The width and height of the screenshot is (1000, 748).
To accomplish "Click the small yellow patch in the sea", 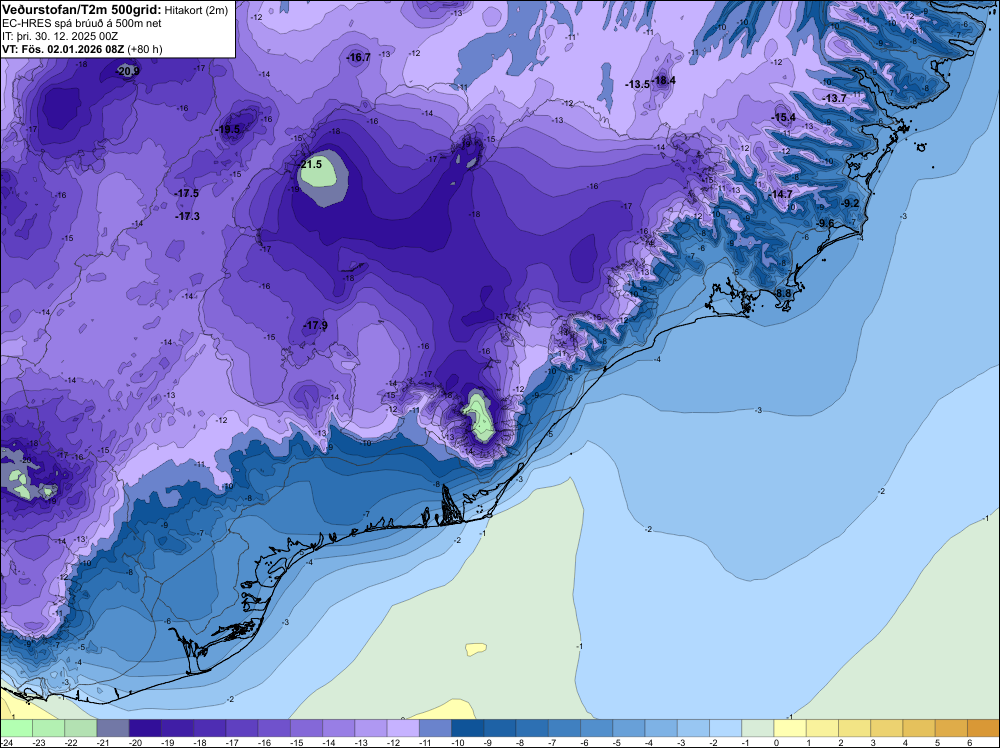I will 476,649.
